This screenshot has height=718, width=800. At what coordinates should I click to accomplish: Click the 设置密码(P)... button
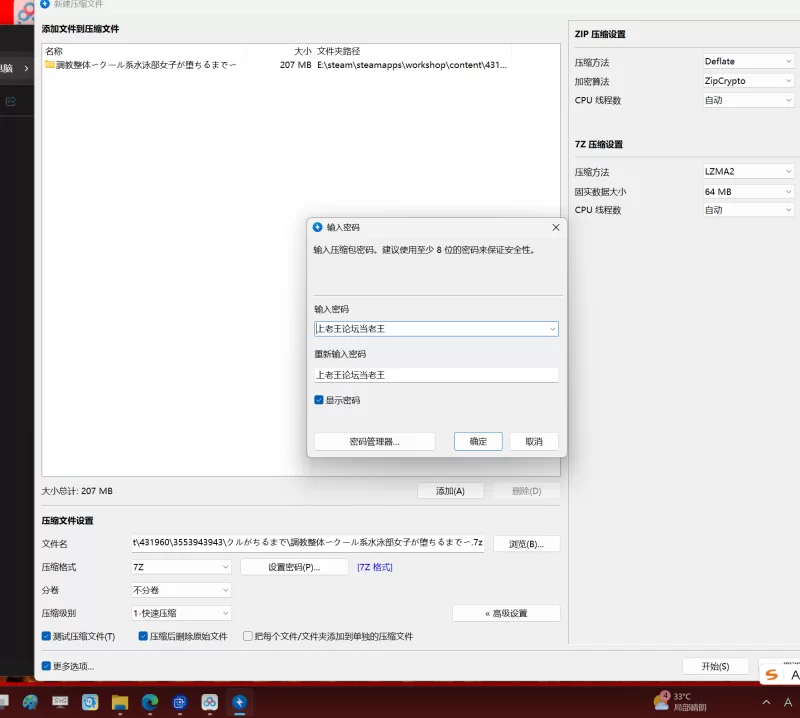coord(294,567)
